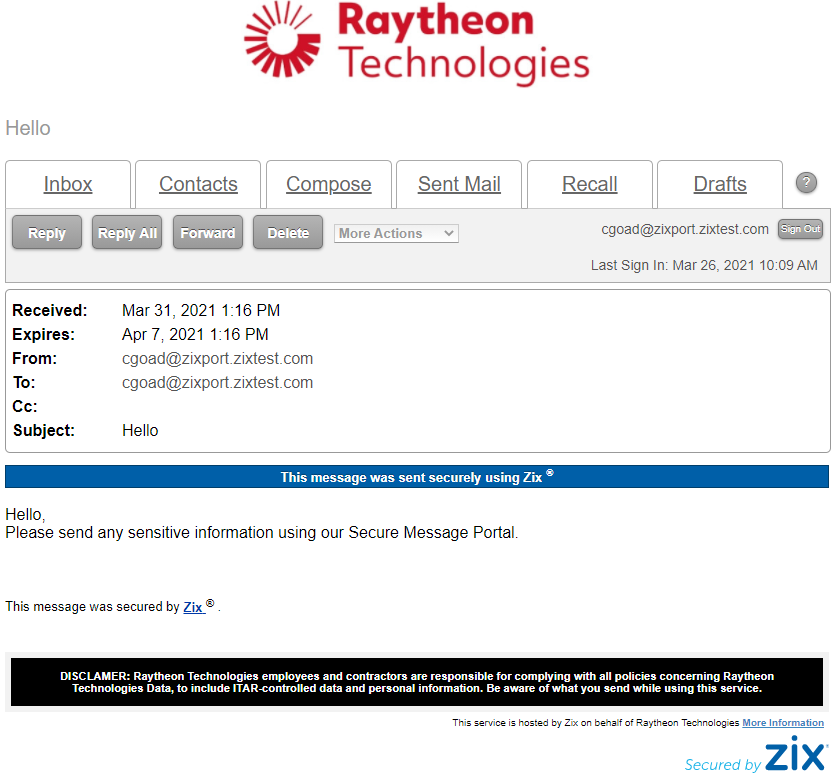Click the signed-in account email by Sign Out
Image resolution: width=834 pixels, height=779 pixels.
(685, 229)
